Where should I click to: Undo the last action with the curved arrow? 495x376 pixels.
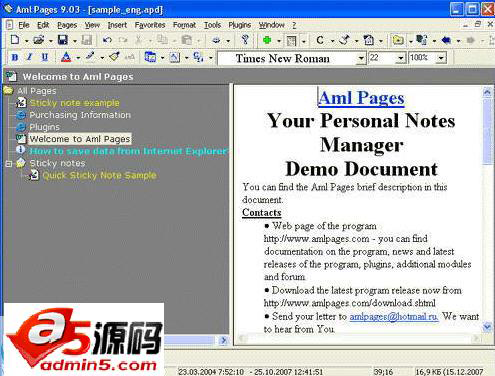pos(107,40)
